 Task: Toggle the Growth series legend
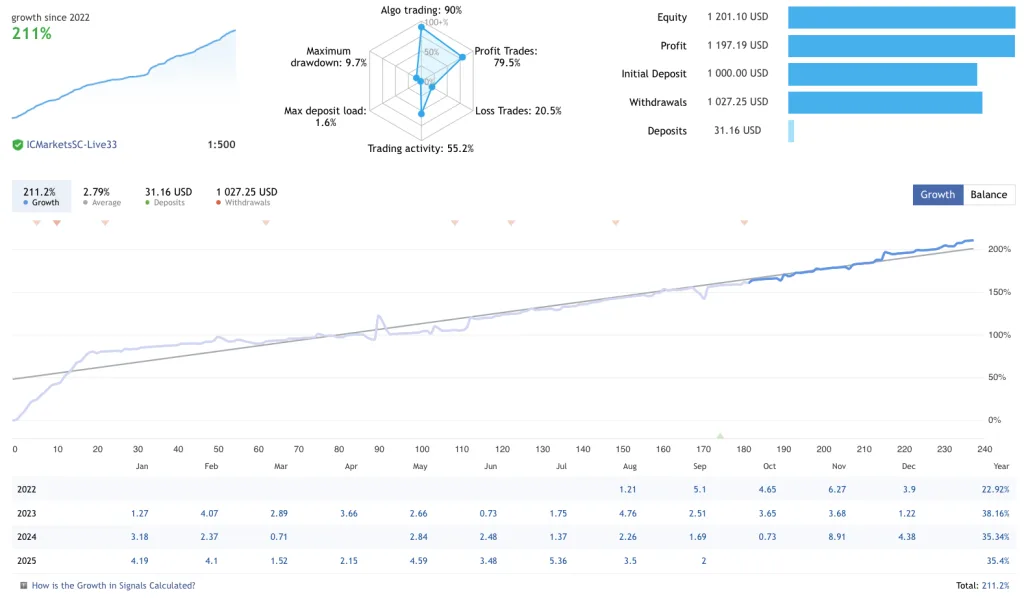point(41,196)
